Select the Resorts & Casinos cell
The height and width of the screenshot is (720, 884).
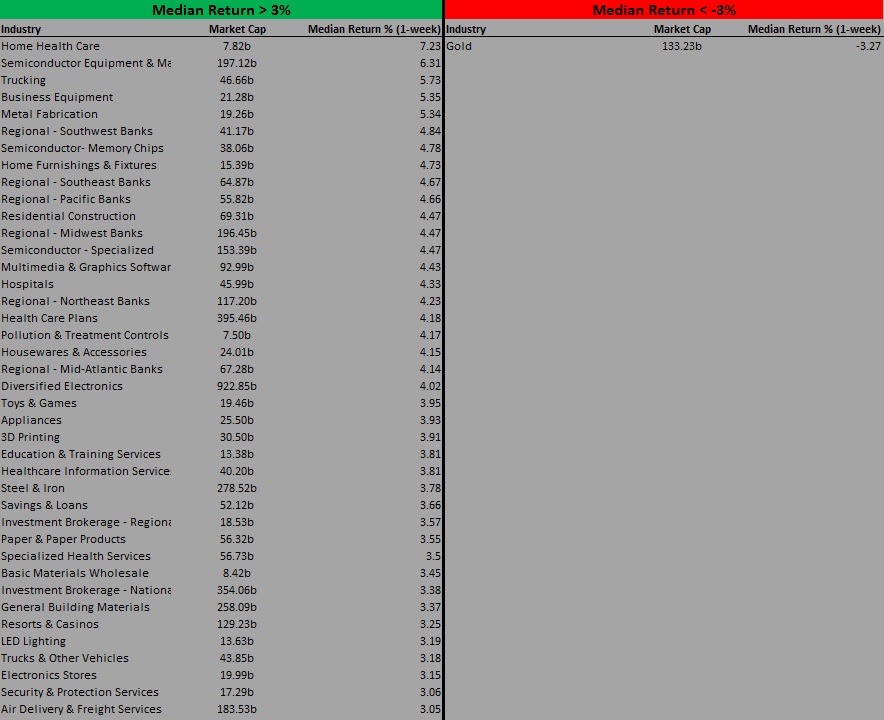50,624
